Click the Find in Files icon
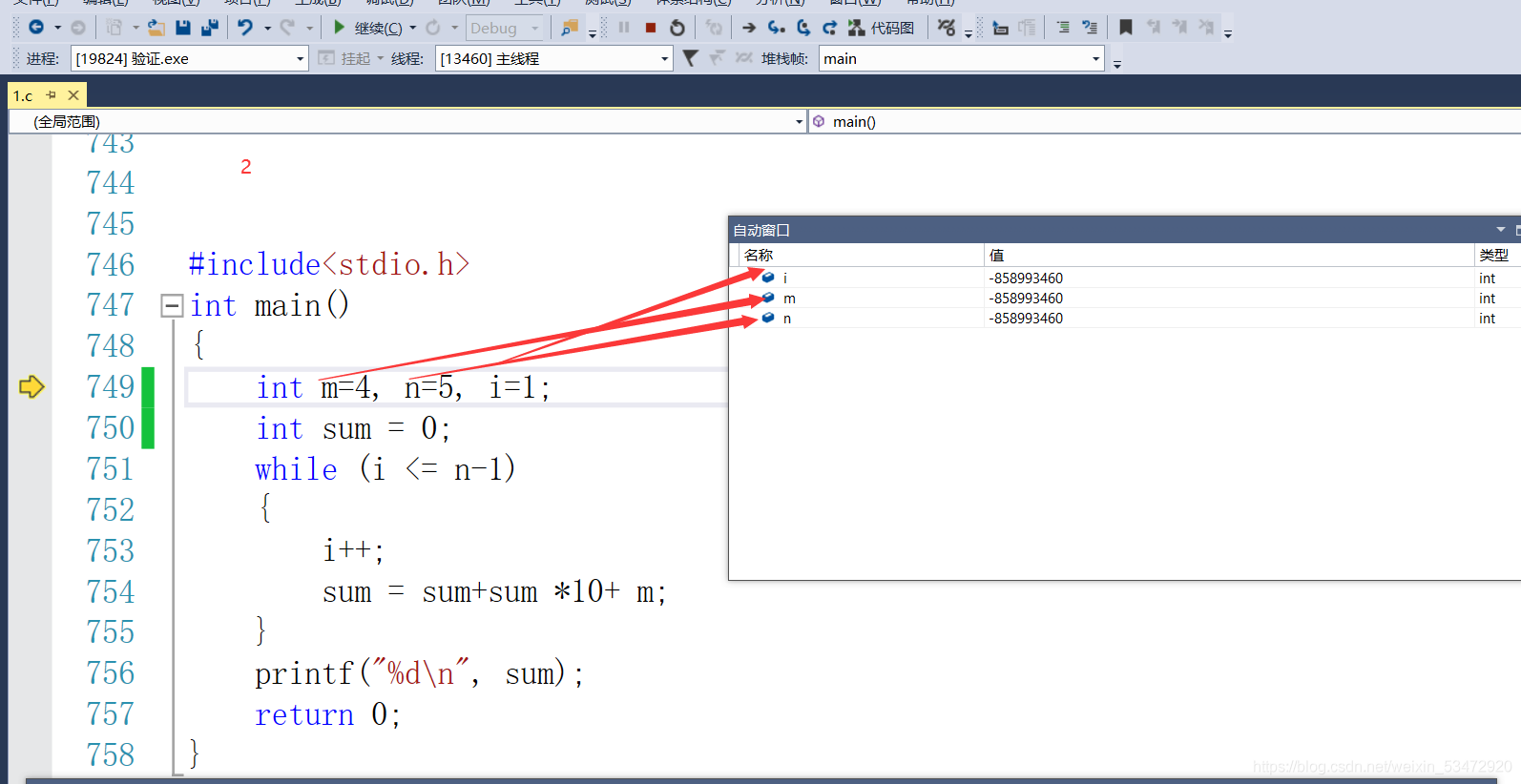 [570, 28]
